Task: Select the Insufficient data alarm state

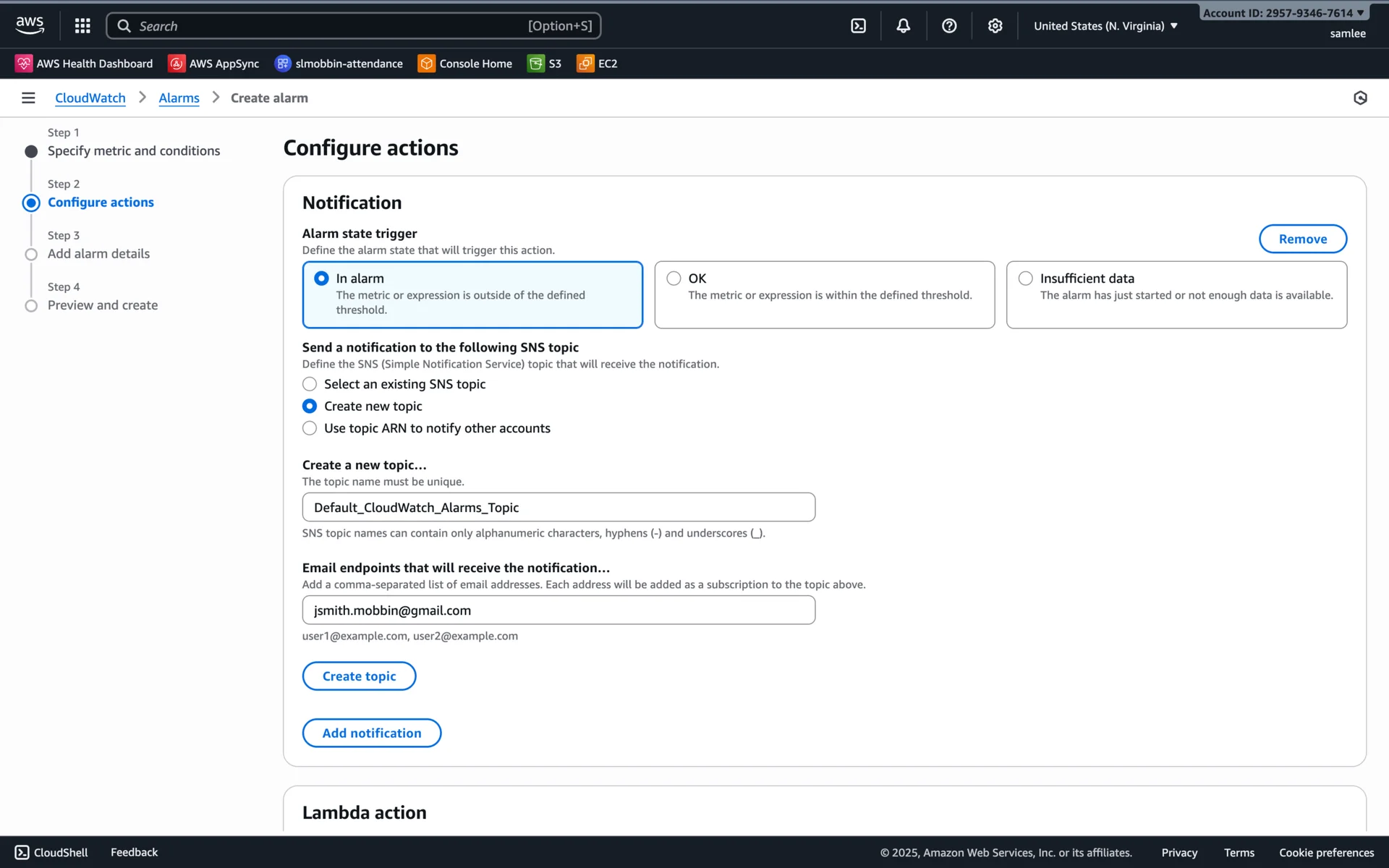Action: point(1025,278)
